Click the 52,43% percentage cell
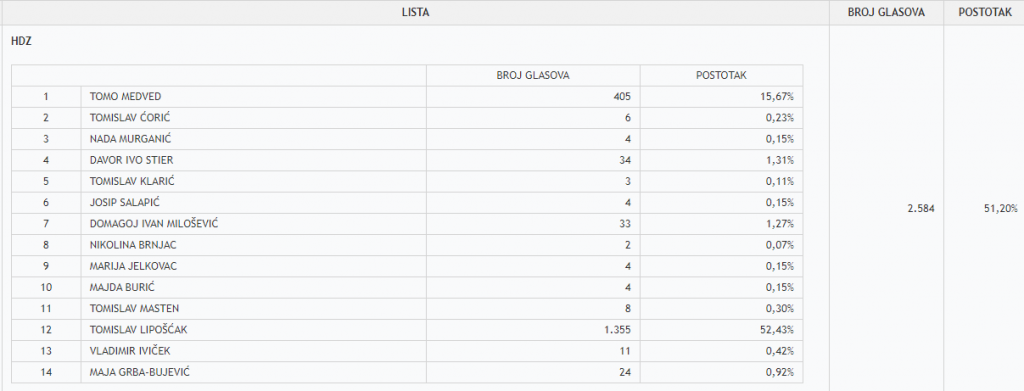Viewport: 1024px width, 391px height. (x=721, y=330)
